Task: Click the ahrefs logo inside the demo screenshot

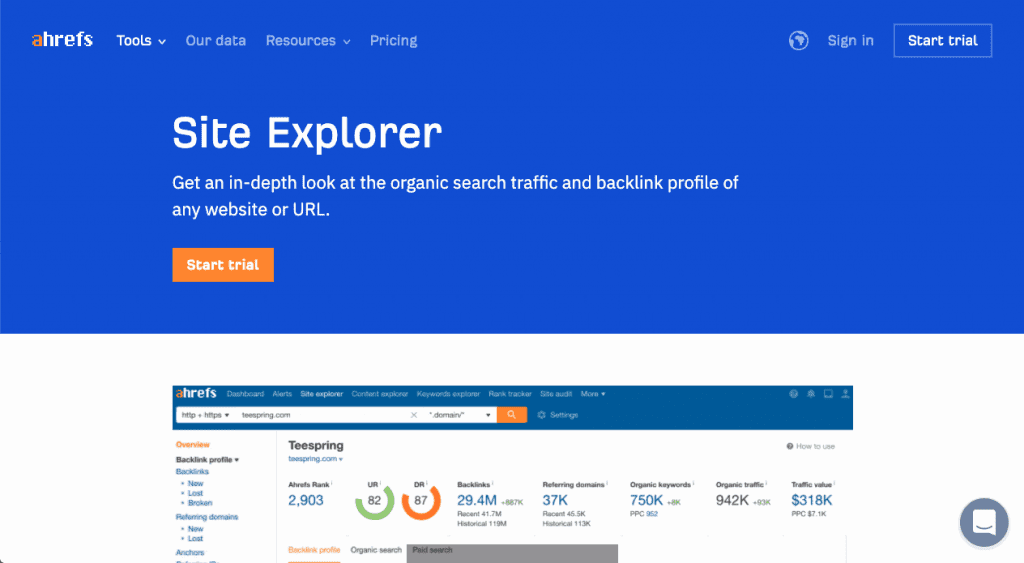Action: (x=196, y=393)
